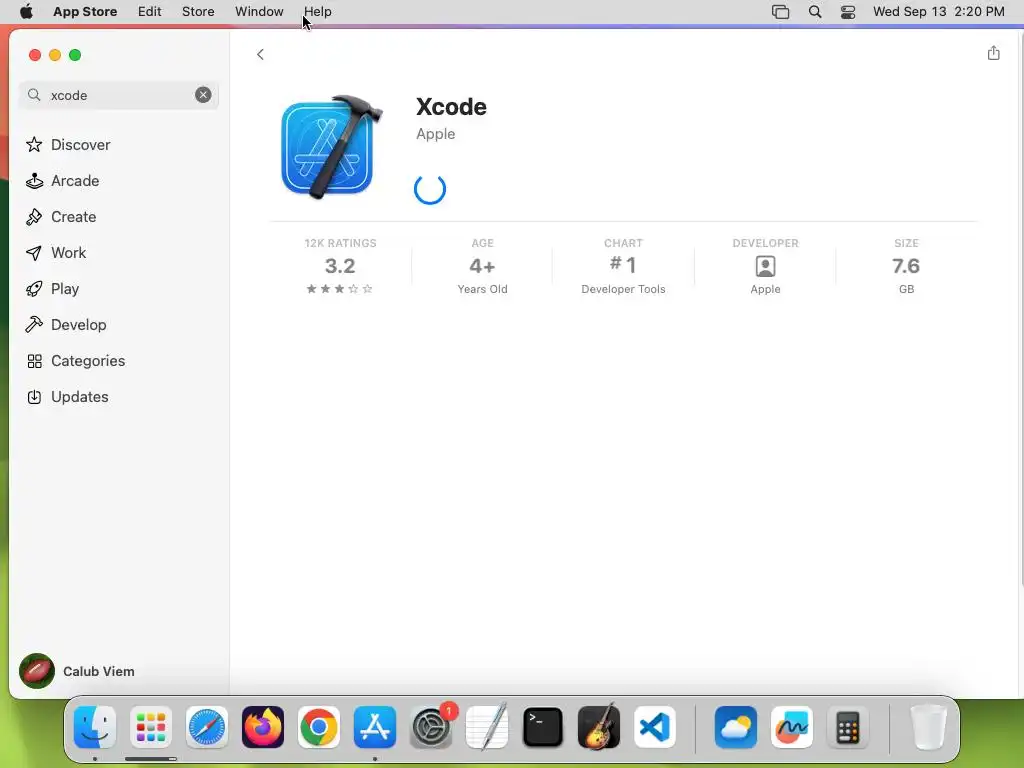Open Visual Studio Code from Dock
Viewport: 1024px width, 768px height.
tap(655, 728)
